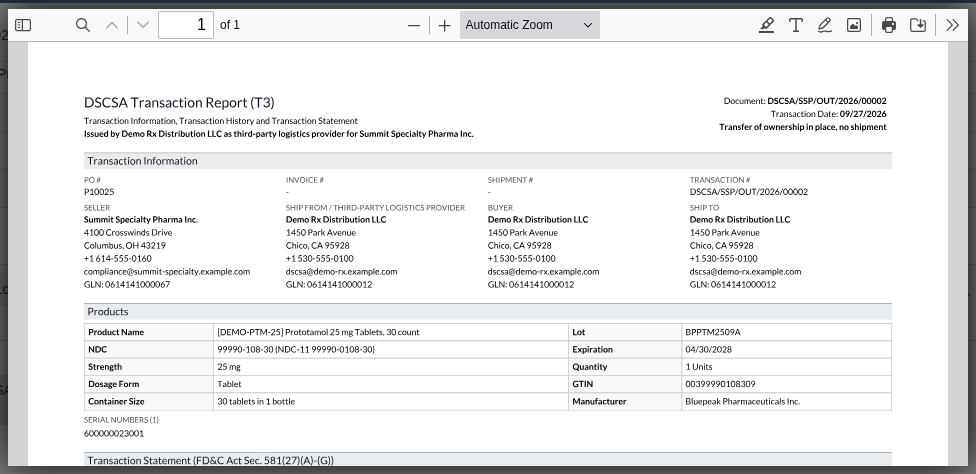
Task: Open the Automatic Zoom dropdown
Action: tap(530, 25)
